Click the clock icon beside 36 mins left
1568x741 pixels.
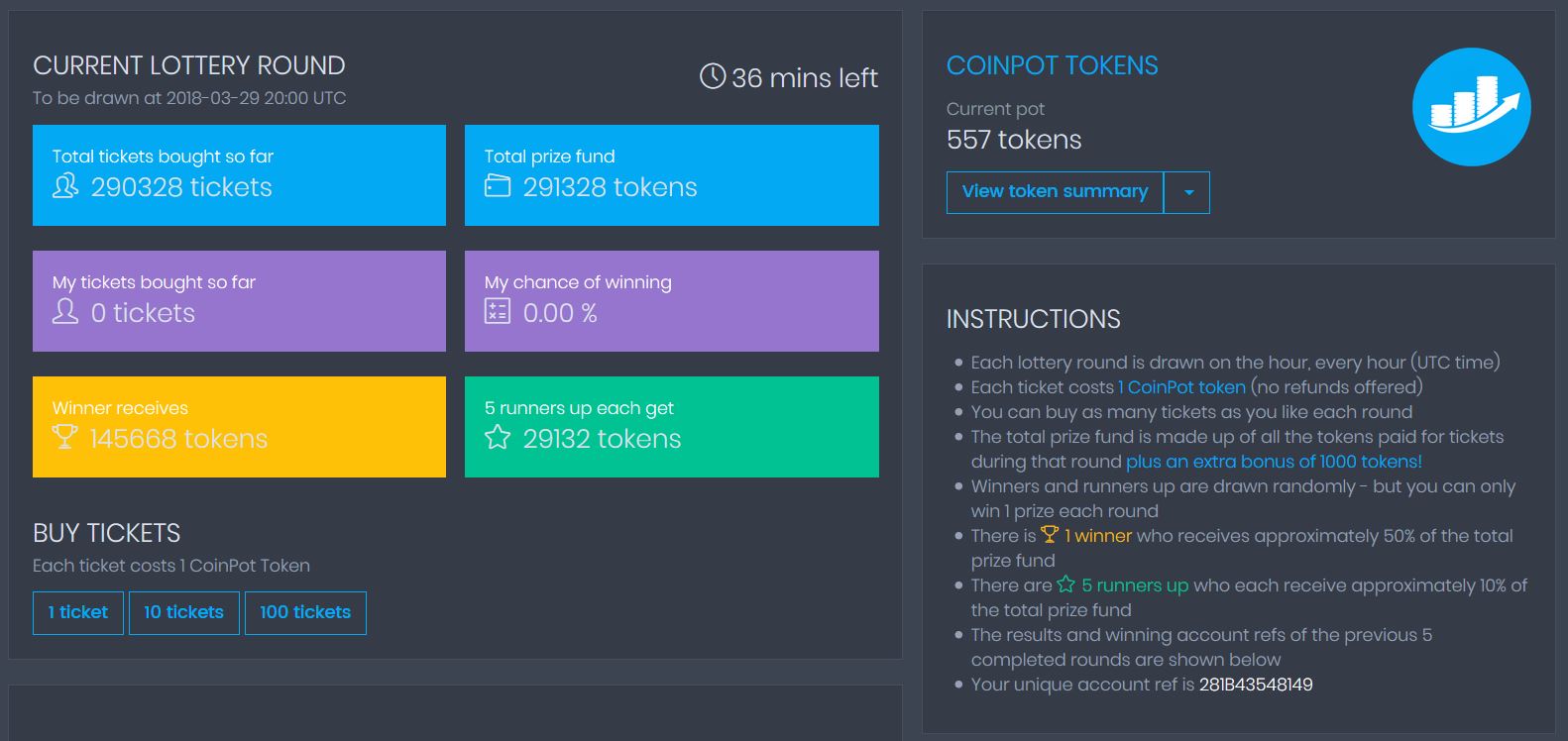tap(713, 76)
